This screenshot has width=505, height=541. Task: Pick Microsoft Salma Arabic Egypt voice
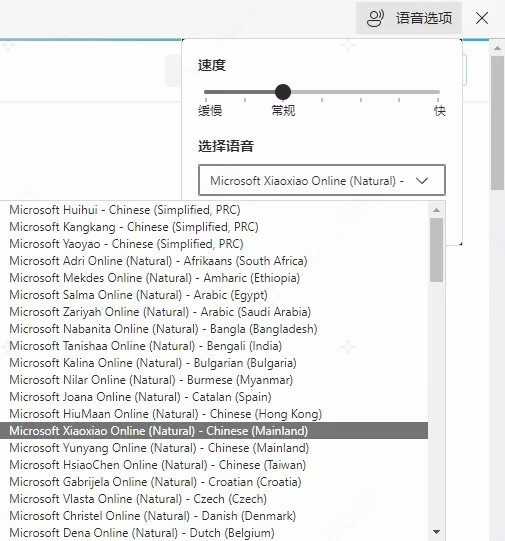214,295
